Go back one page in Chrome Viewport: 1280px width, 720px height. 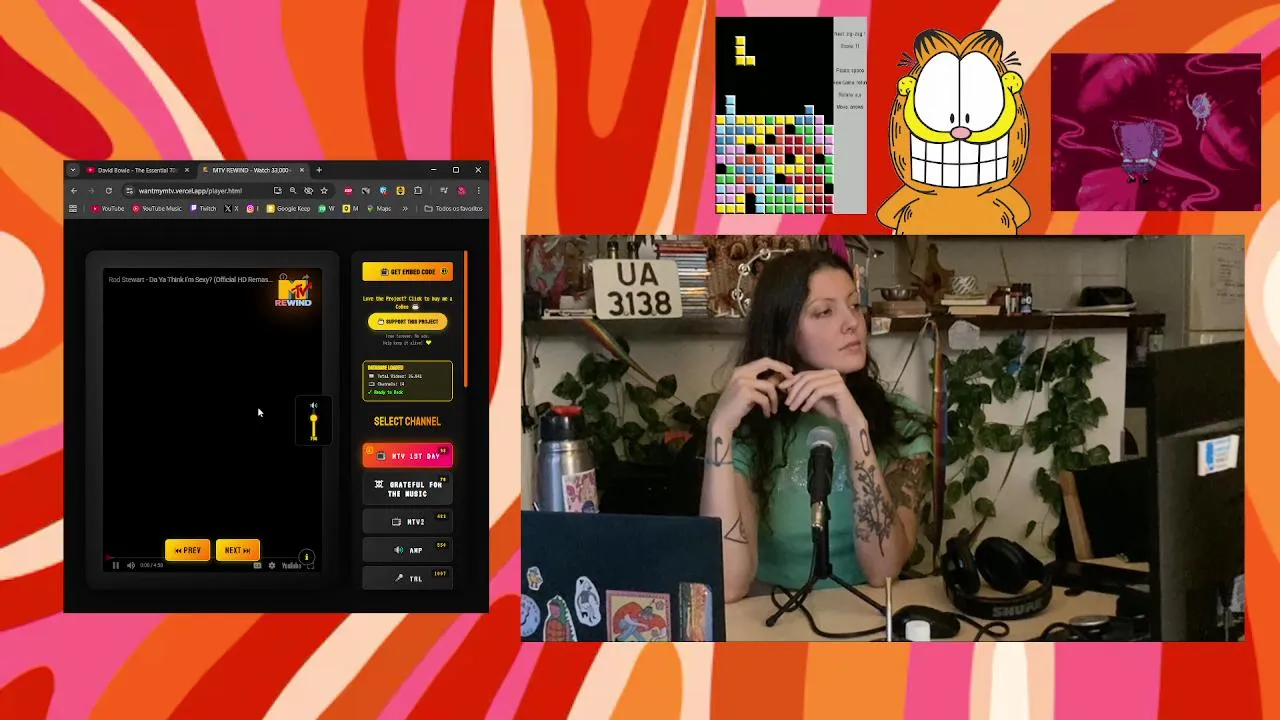(74, 191)
